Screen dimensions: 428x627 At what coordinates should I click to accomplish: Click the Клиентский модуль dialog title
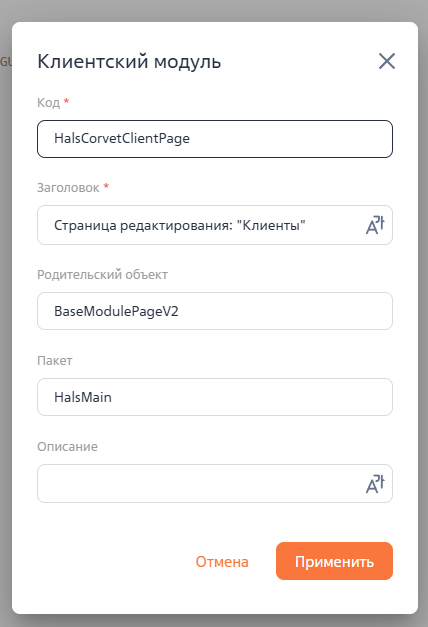[x=129, y=62]
